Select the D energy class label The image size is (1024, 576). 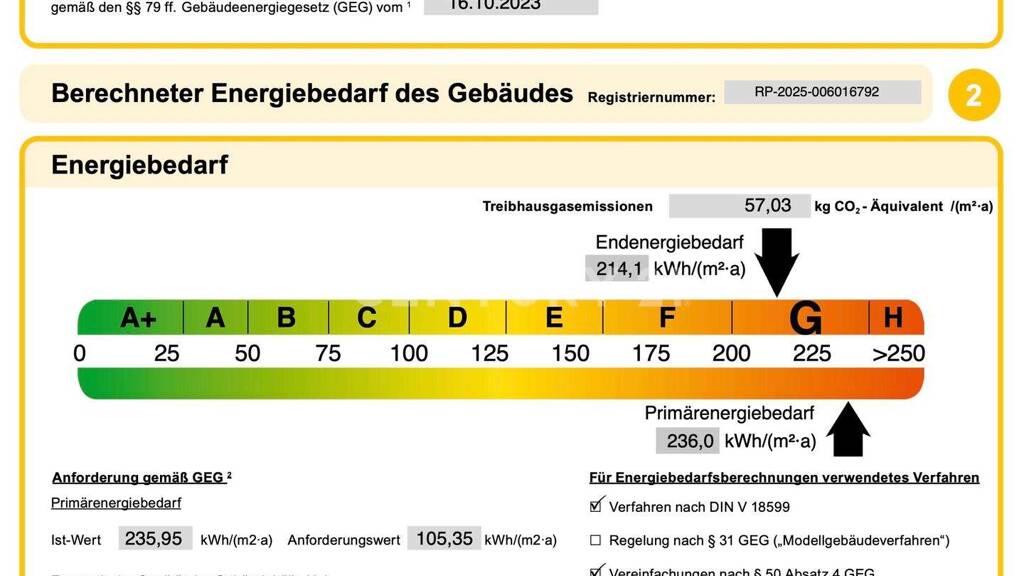[457, 318]
